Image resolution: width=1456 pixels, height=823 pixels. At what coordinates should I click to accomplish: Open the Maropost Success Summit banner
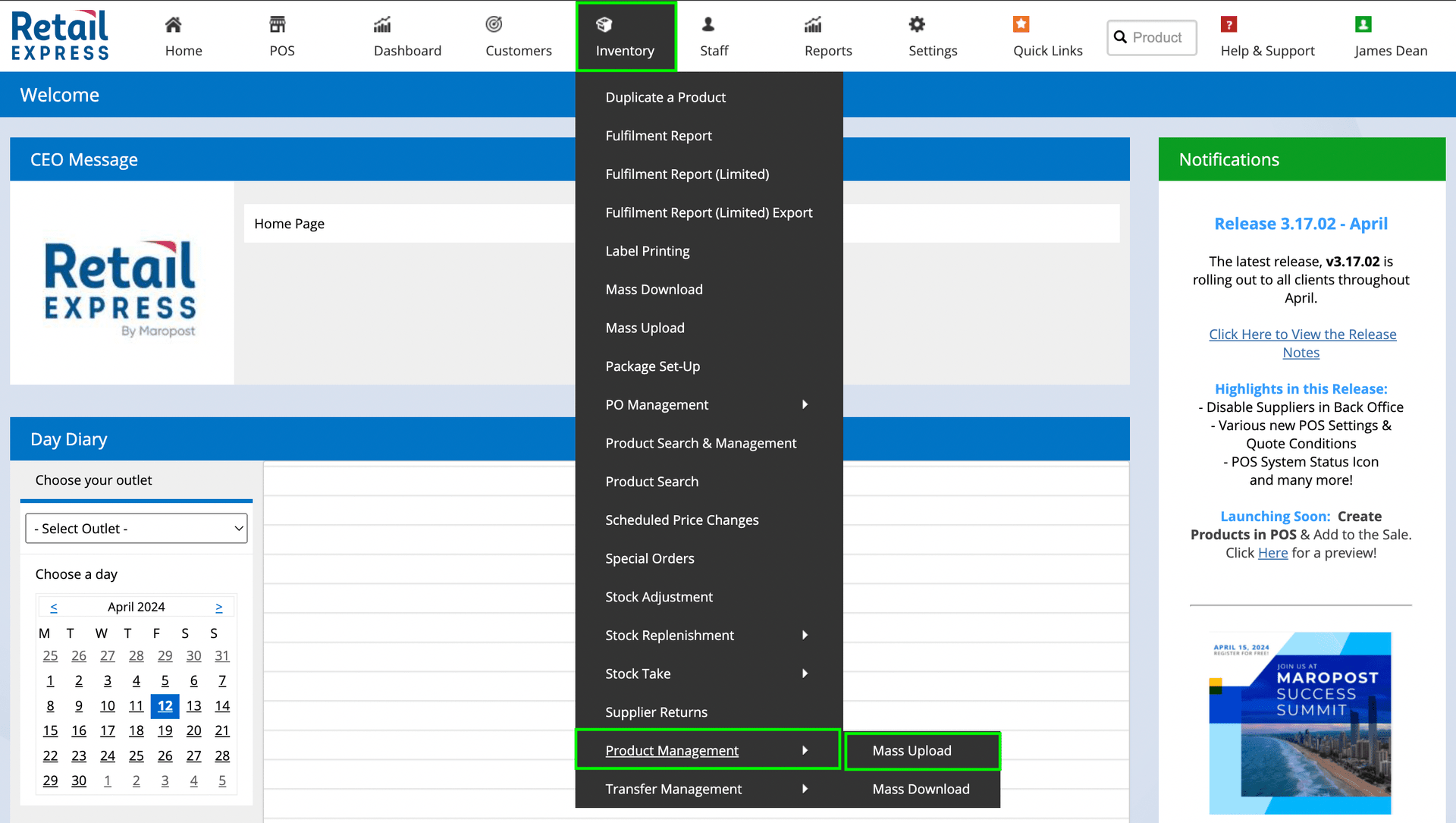1301,723
